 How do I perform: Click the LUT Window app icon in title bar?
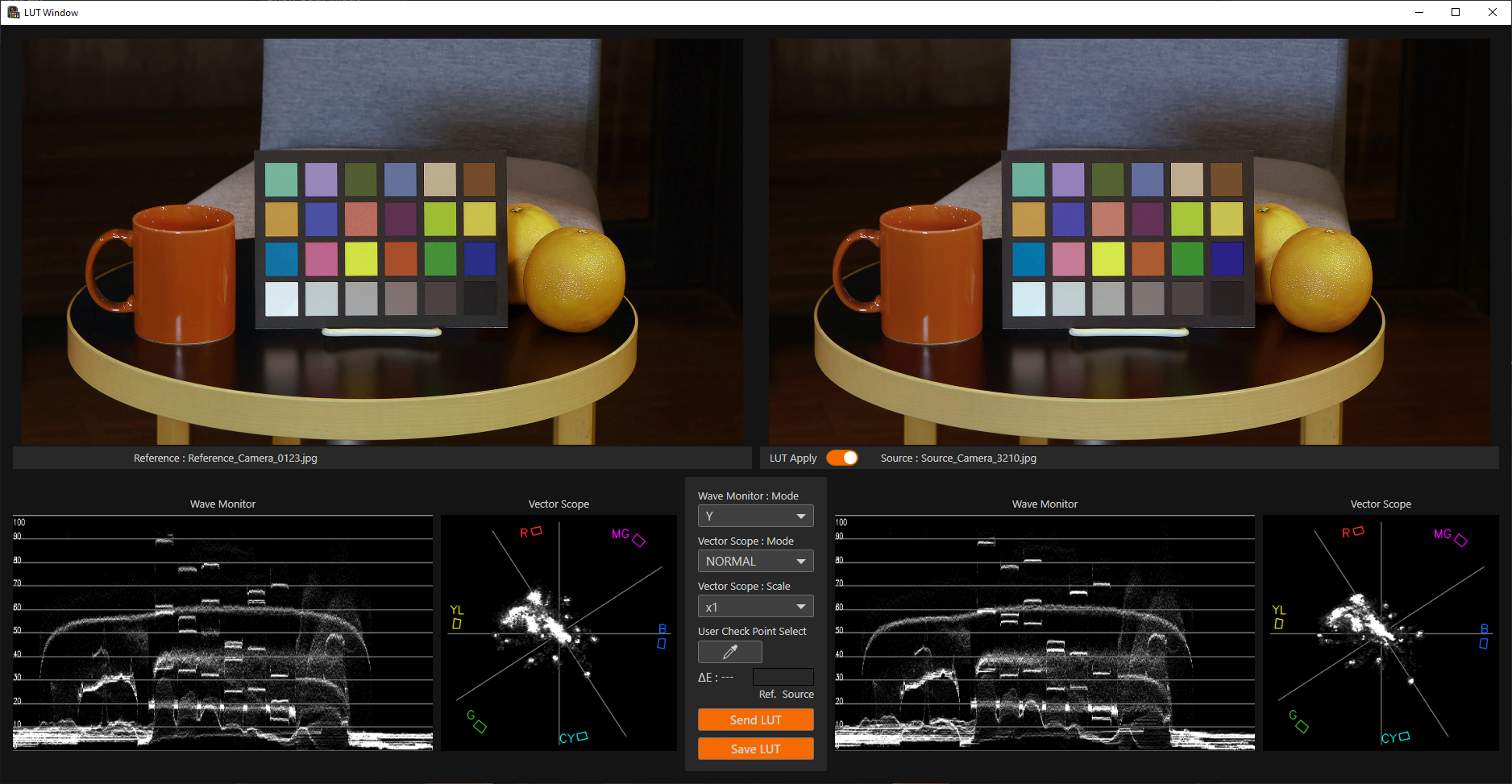[13, 12]
